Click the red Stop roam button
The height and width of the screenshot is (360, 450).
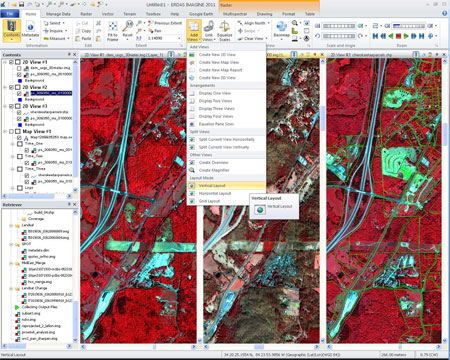pos(398,36)
